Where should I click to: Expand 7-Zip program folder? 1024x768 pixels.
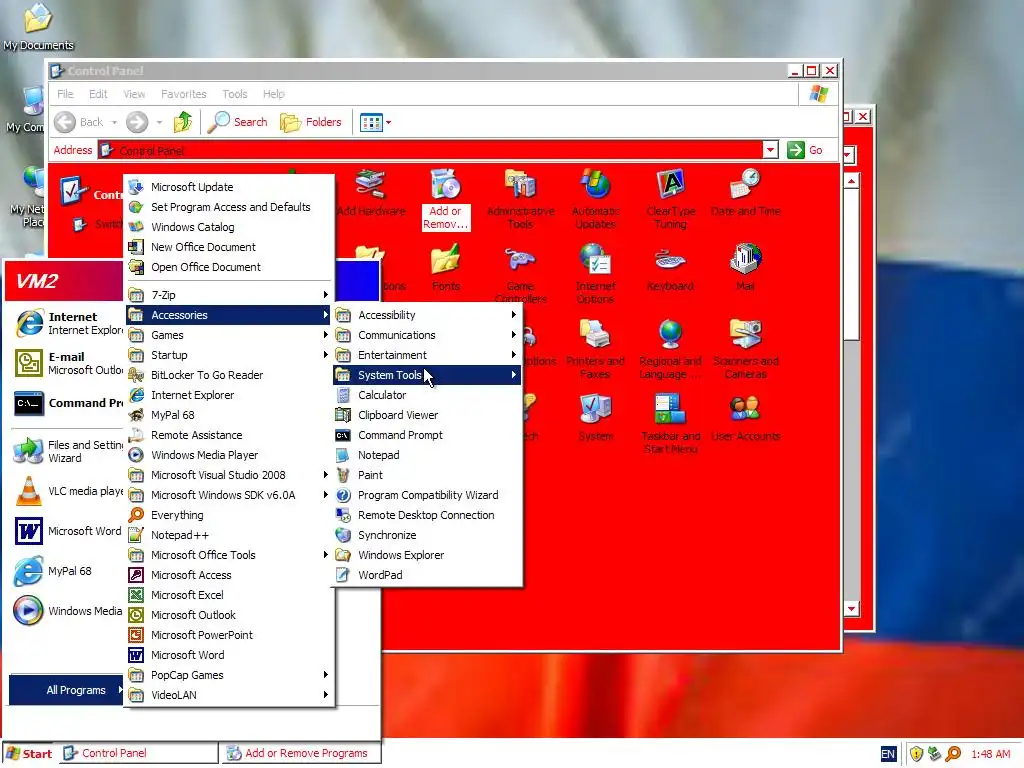[229, 295]
